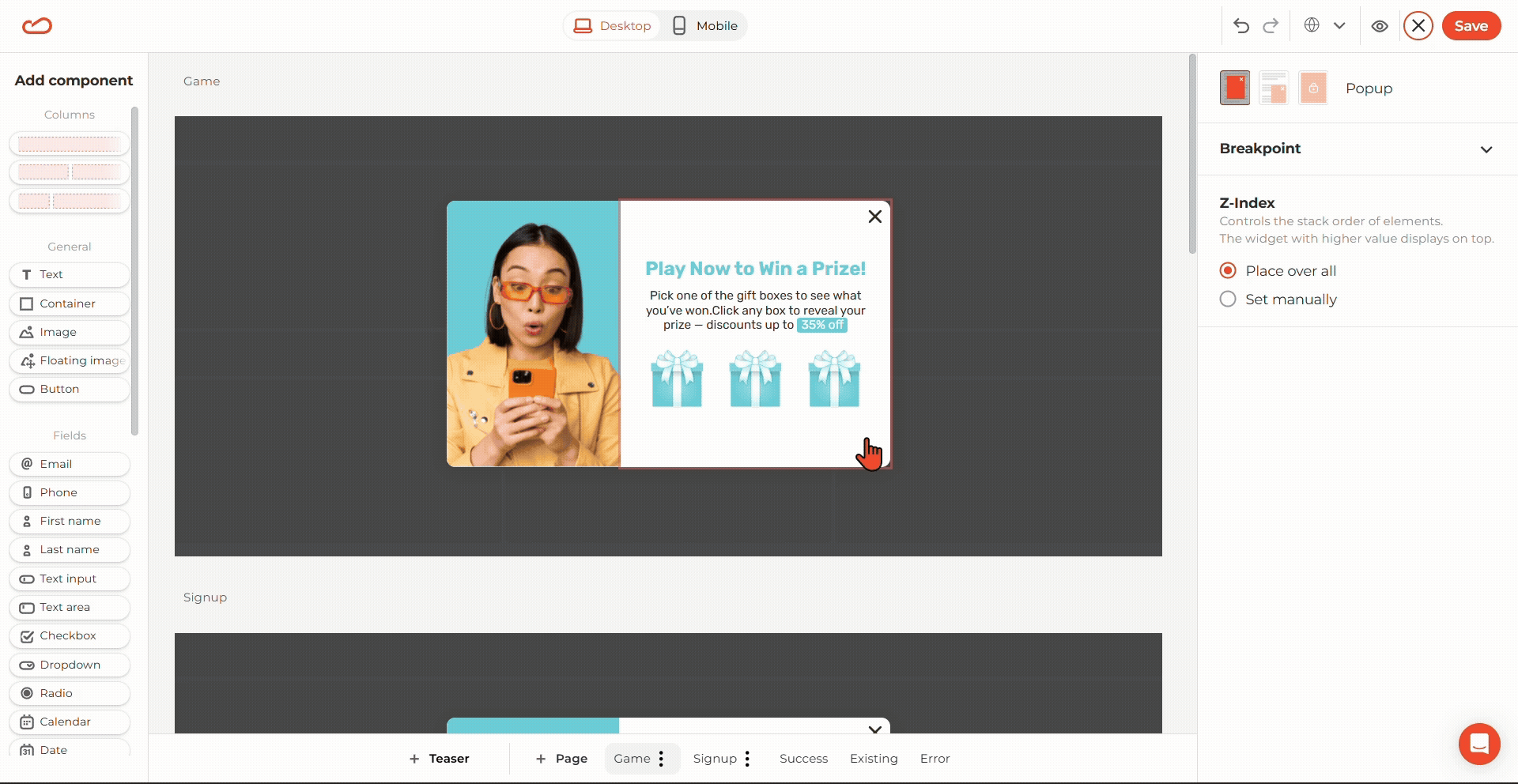Click the first gift box image
Image resolution: width=1518 pixels, height=784 pixels.
pos(677,380)
